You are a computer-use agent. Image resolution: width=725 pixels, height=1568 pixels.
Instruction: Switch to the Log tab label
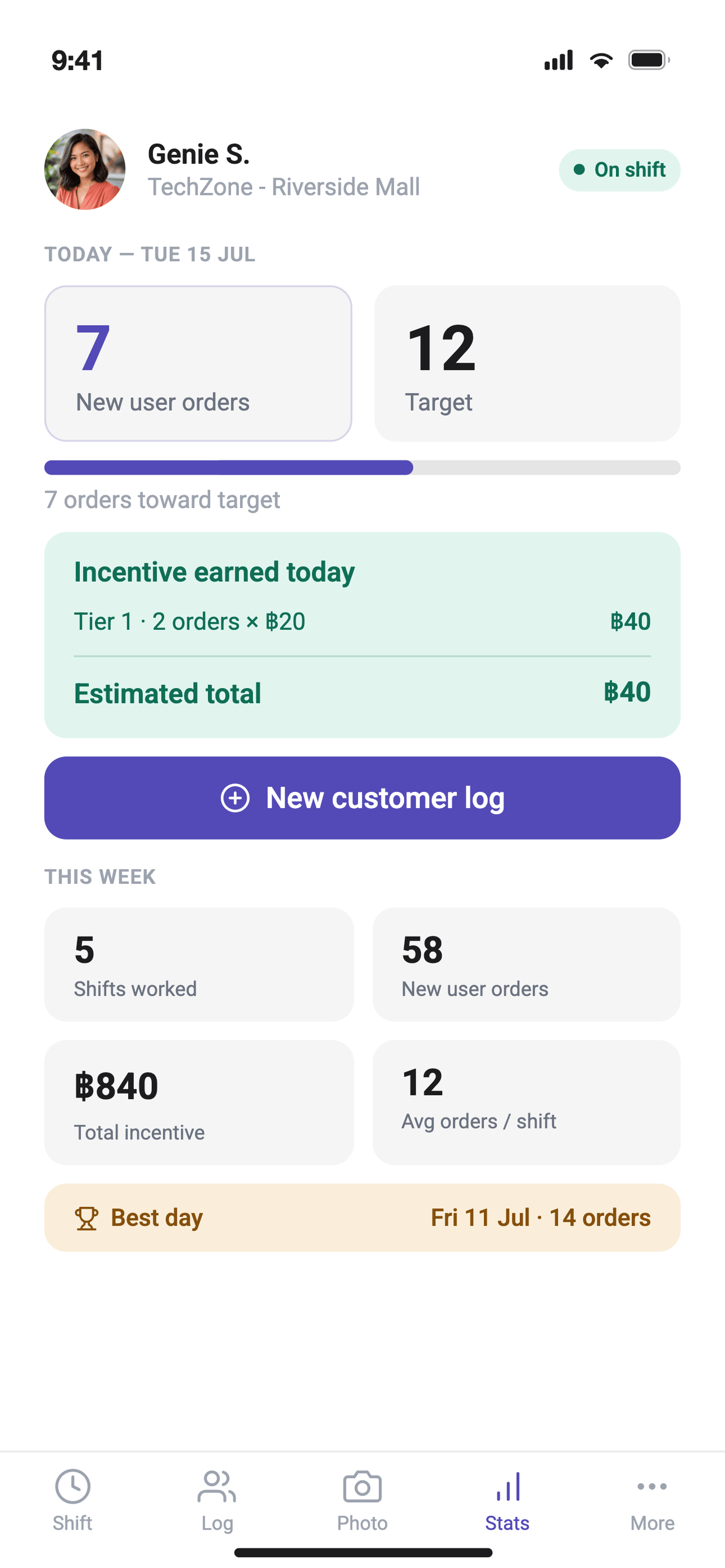tap(217, 1523)
